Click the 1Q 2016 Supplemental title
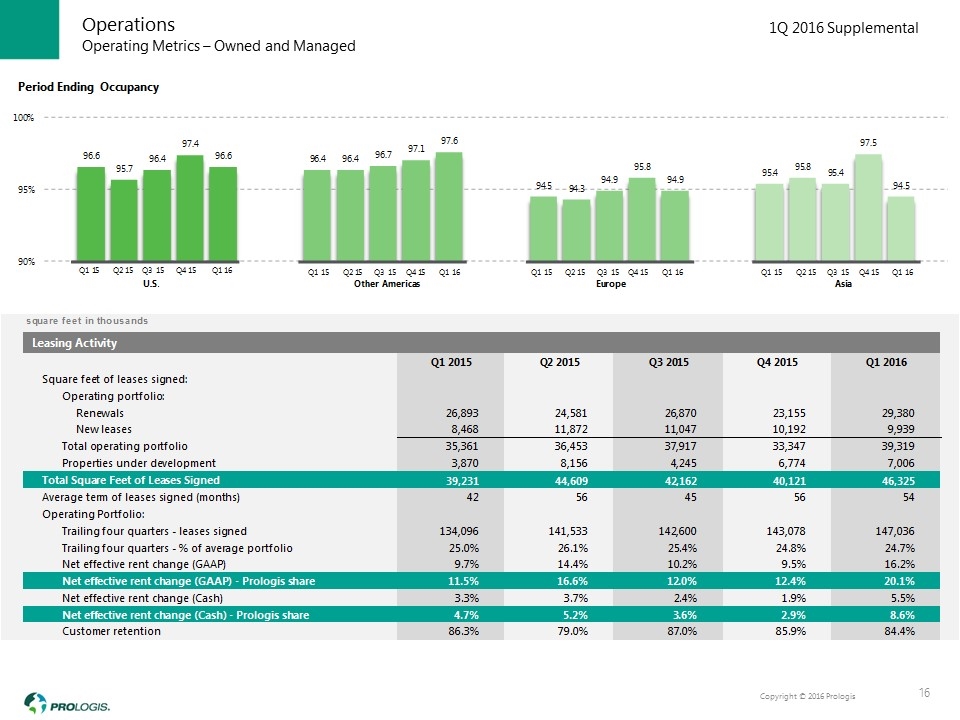Screen dimensions: 960x720 pyautogui.click(x=843, y=28)
